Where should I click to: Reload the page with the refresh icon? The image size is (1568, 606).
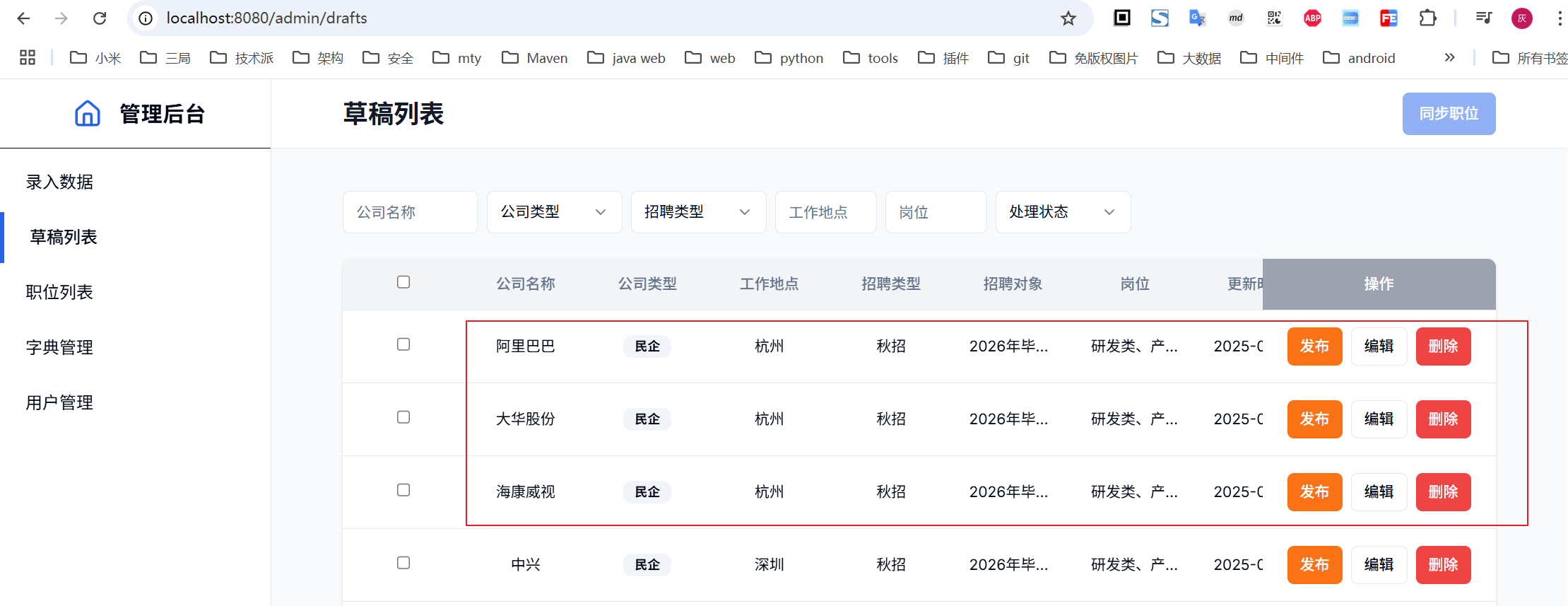(x=100, y=18)
